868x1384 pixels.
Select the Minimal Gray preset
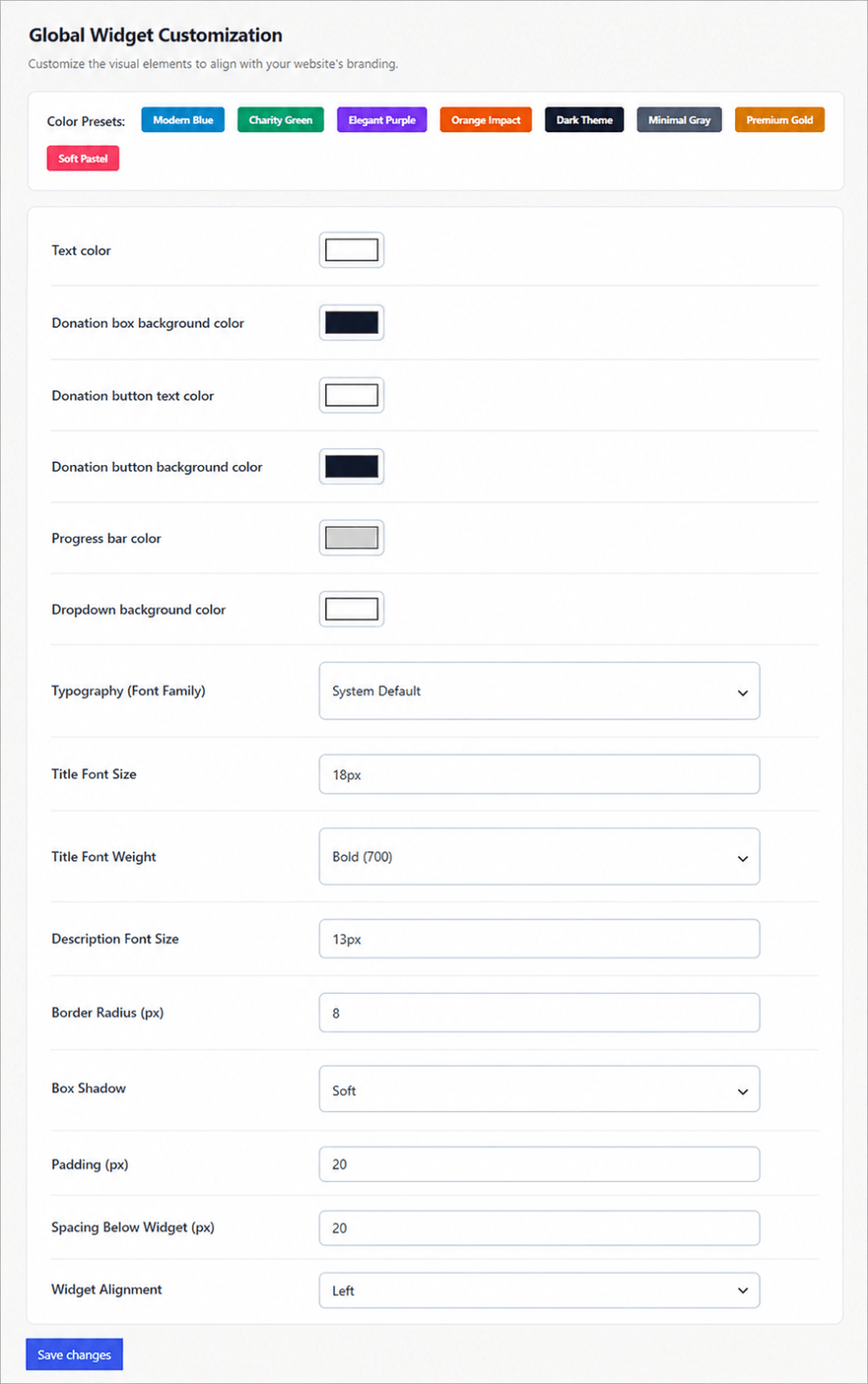pos(679,120)
